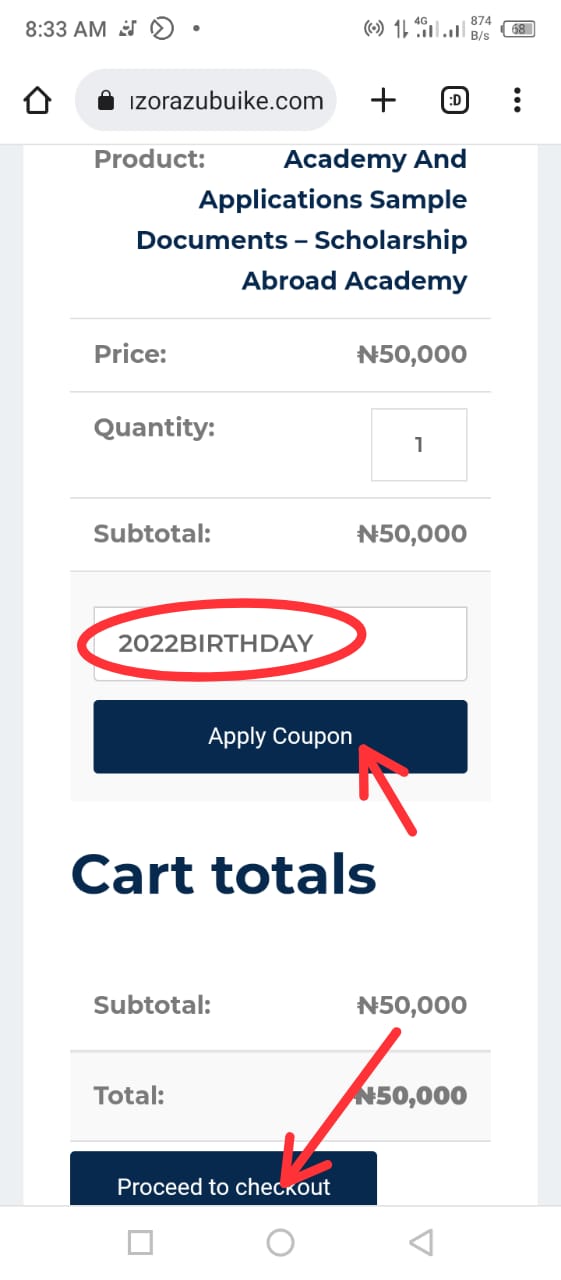This screenshot has height=1280, width=561.
Task: Tap the Android recent apps square
Action: pyautogui.click(x=140, y=1242)
